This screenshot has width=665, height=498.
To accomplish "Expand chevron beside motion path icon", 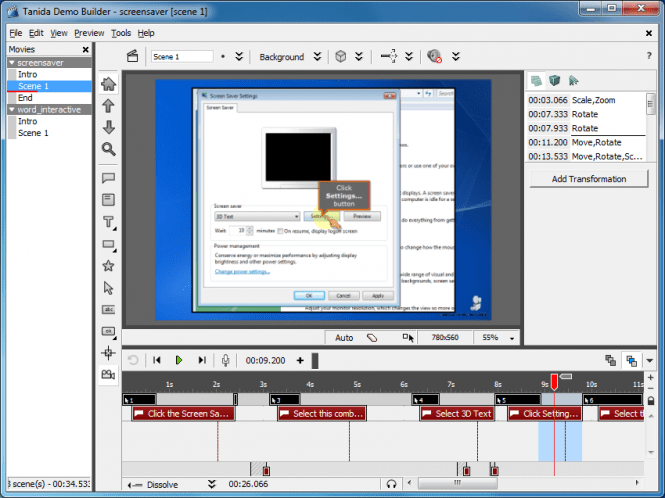I will tap(409, 56).
